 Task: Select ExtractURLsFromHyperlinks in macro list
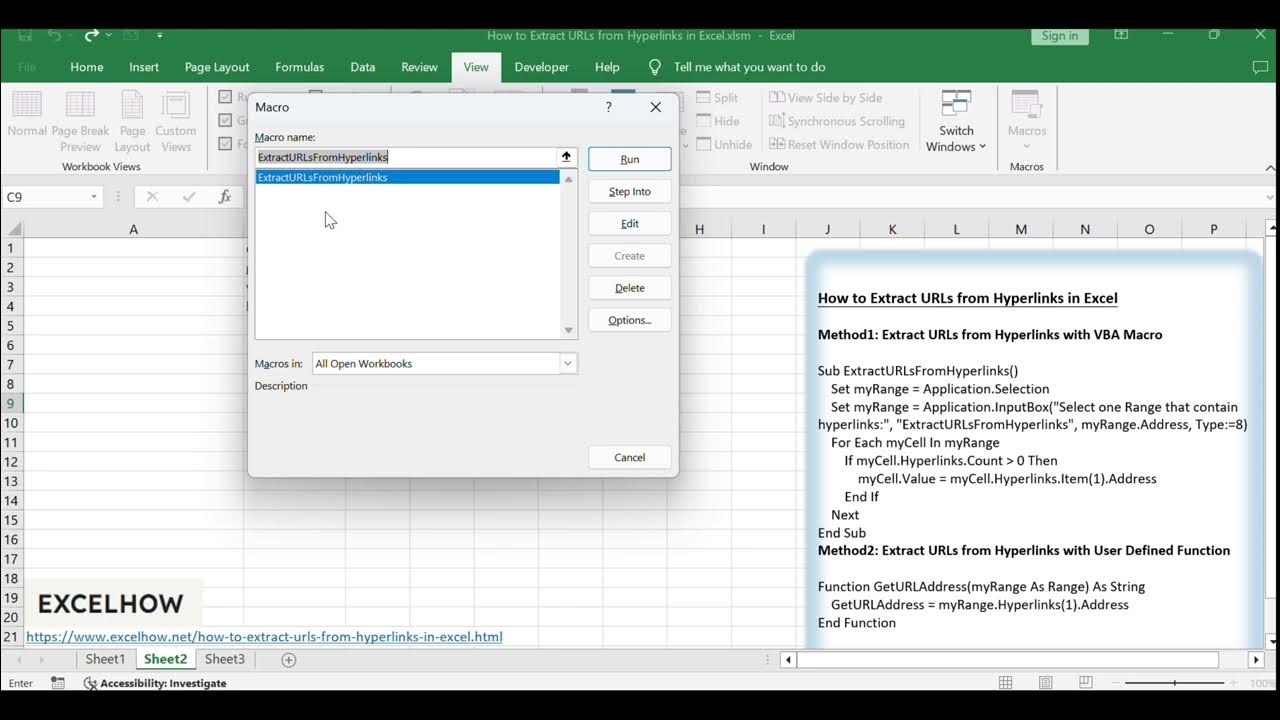(407, 177)
